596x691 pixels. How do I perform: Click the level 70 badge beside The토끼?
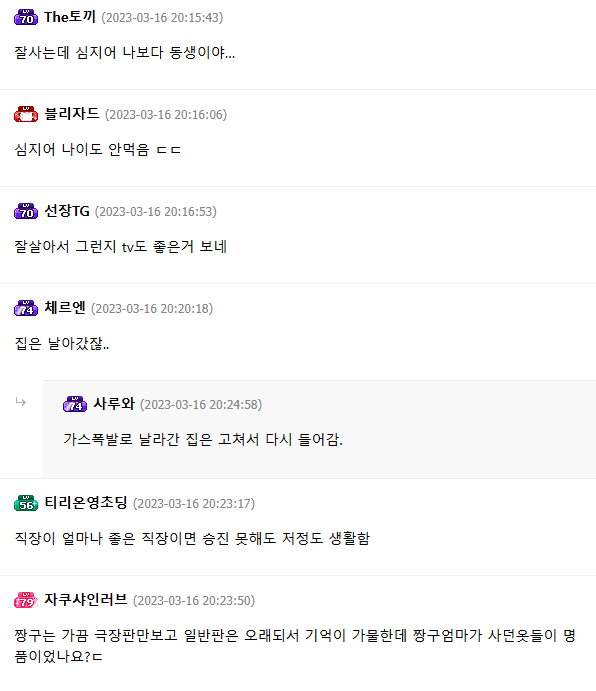point(26,18)
